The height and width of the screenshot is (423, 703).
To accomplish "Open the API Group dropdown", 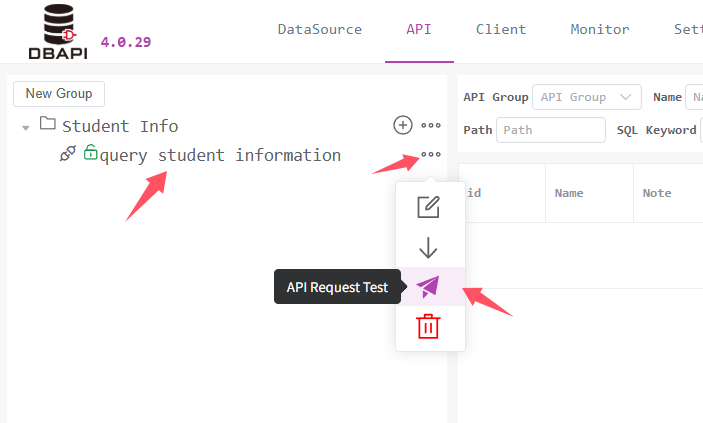I will click(x=586, y=97).
